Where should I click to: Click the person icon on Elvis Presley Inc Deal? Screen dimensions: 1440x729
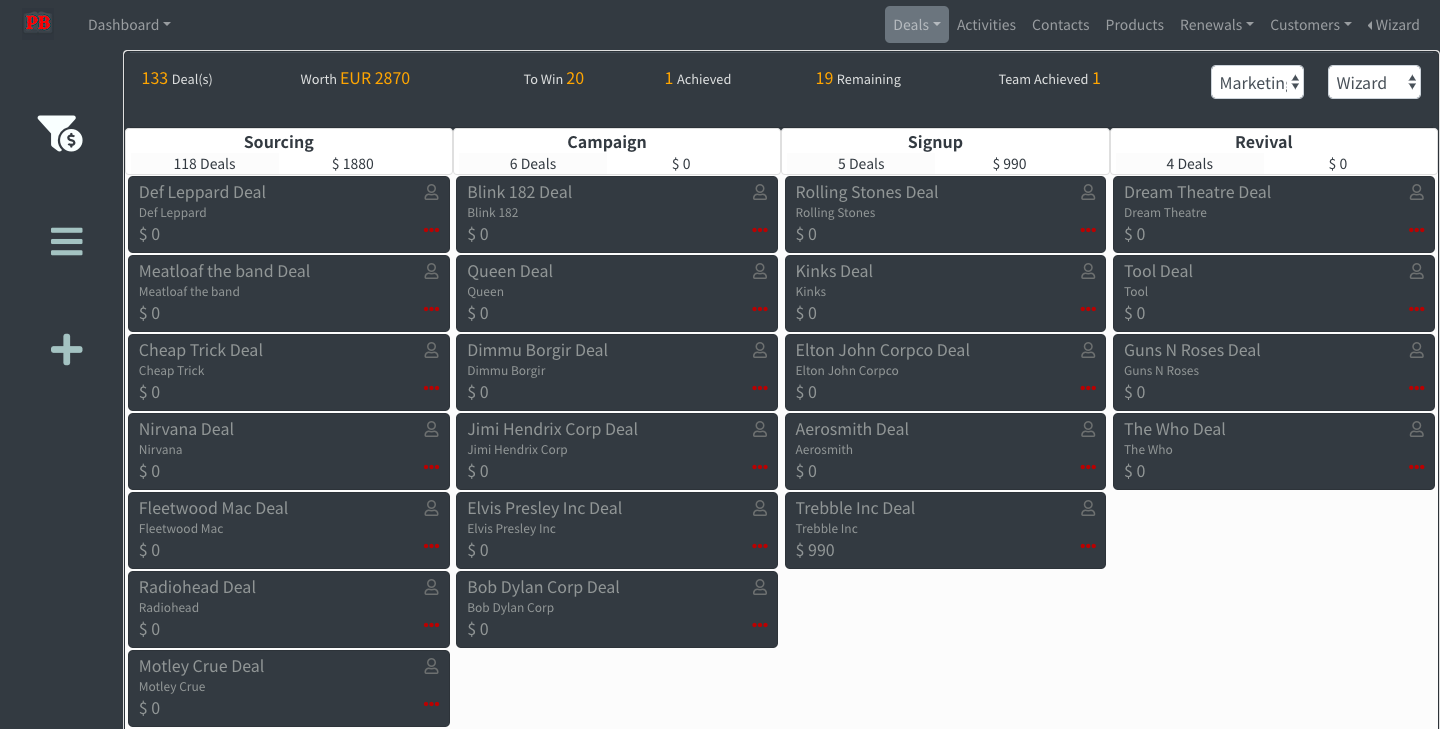point(760,508)
